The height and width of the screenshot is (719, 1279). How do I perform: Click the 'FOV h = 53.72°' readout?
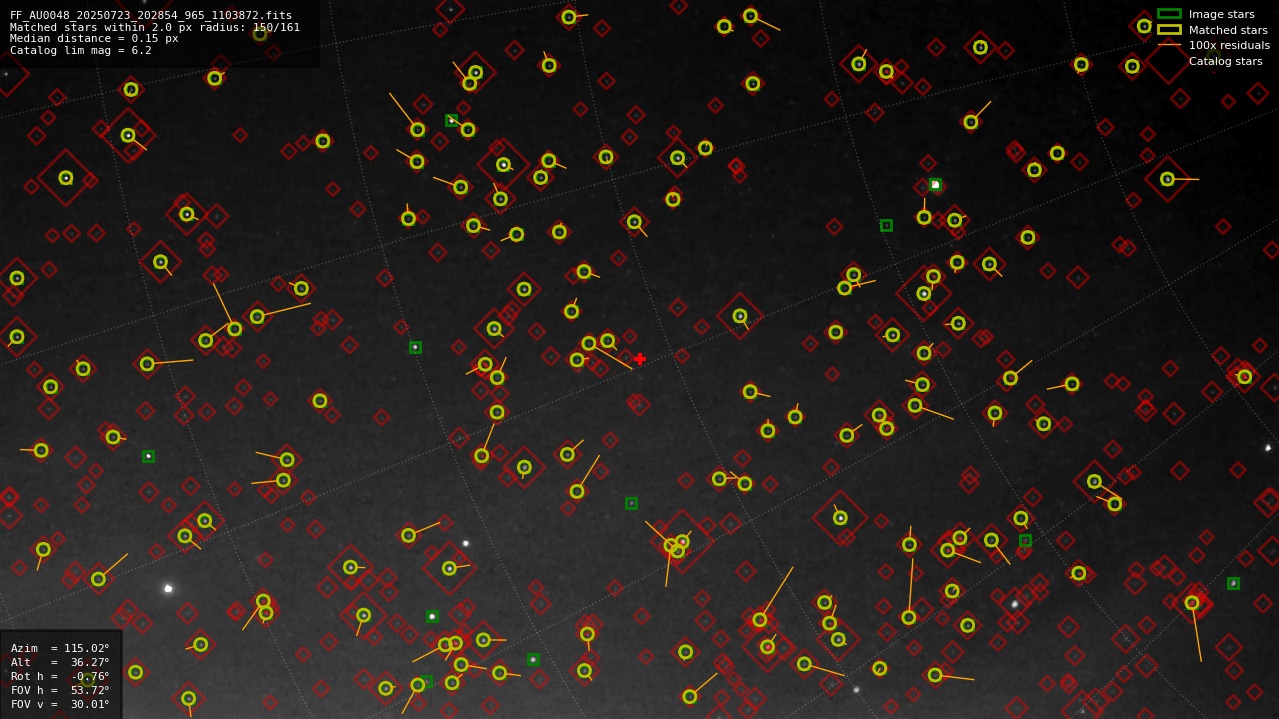coord(60,690)
